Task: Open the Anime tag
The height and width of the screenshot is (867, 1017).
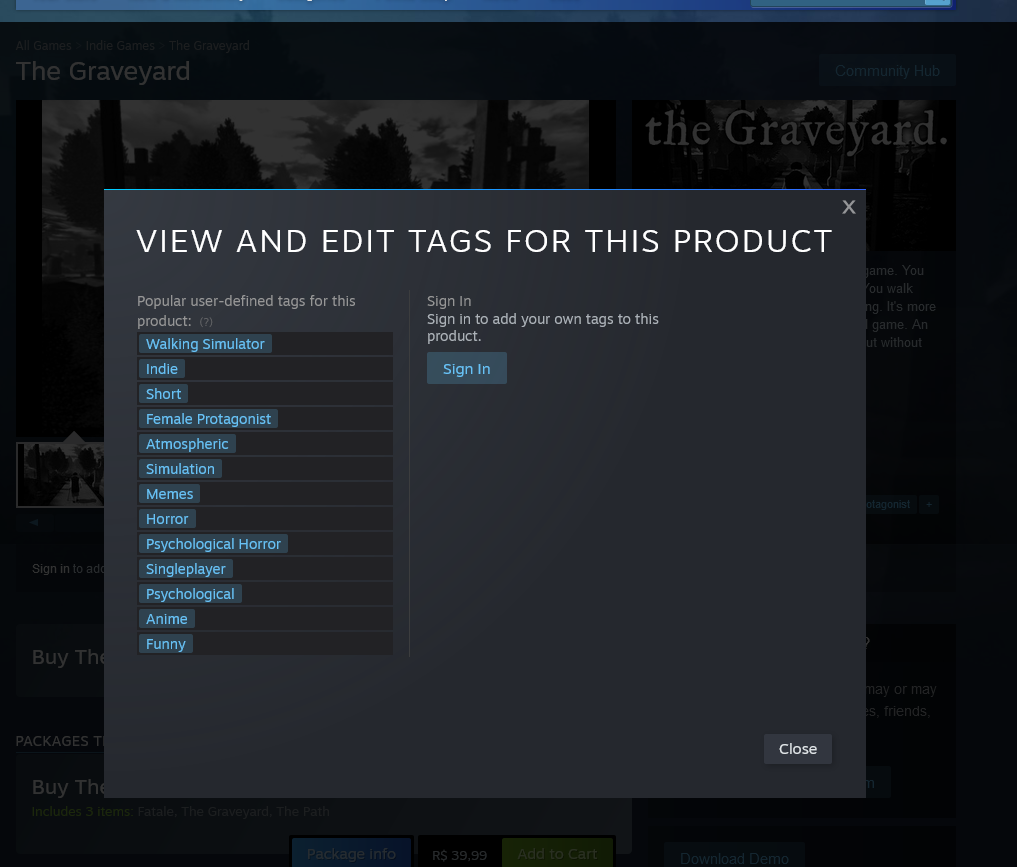Action: [167, 619]
